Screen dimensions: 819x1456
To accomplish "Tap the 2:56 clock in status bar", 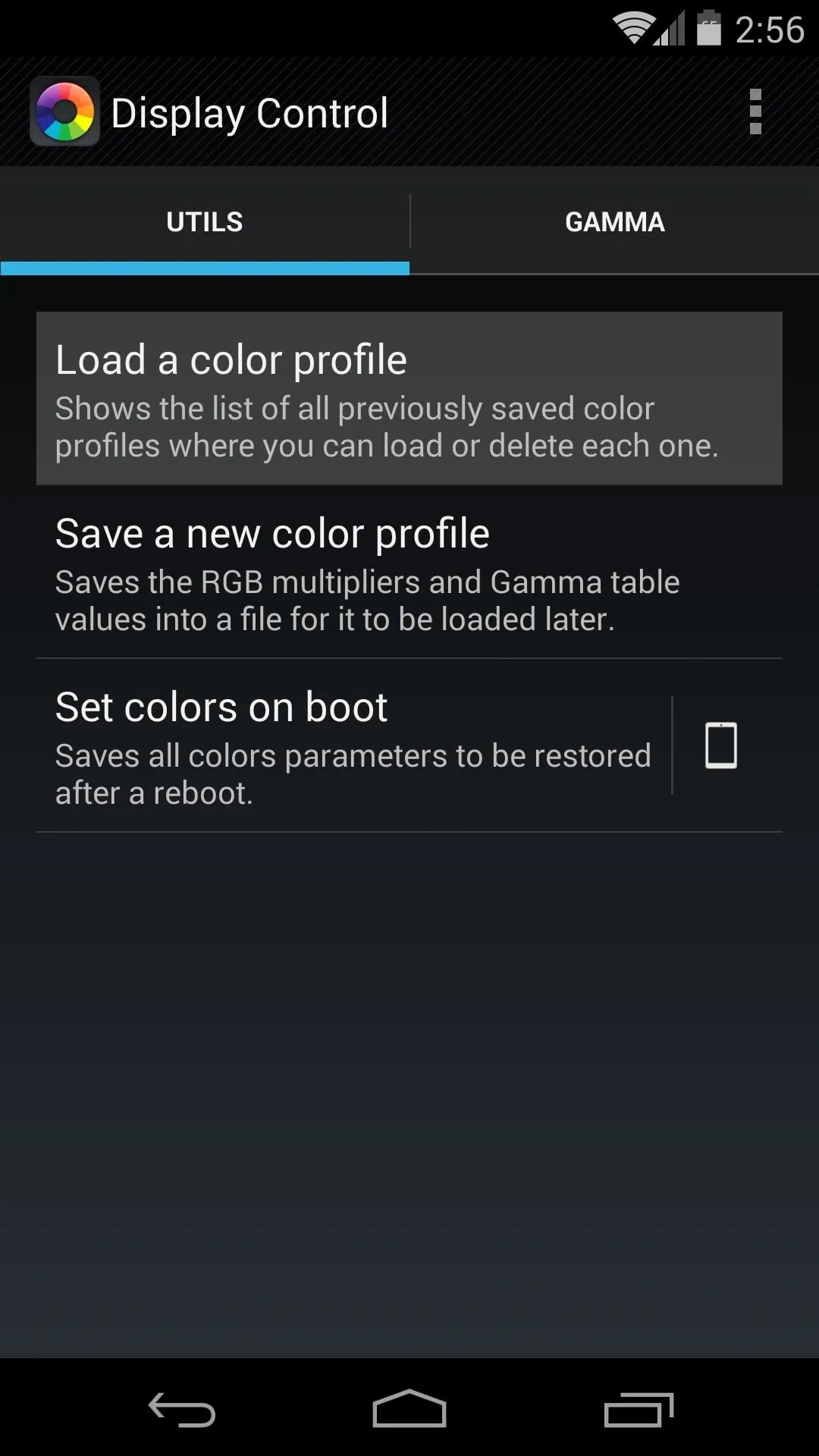I will point(769,30).
